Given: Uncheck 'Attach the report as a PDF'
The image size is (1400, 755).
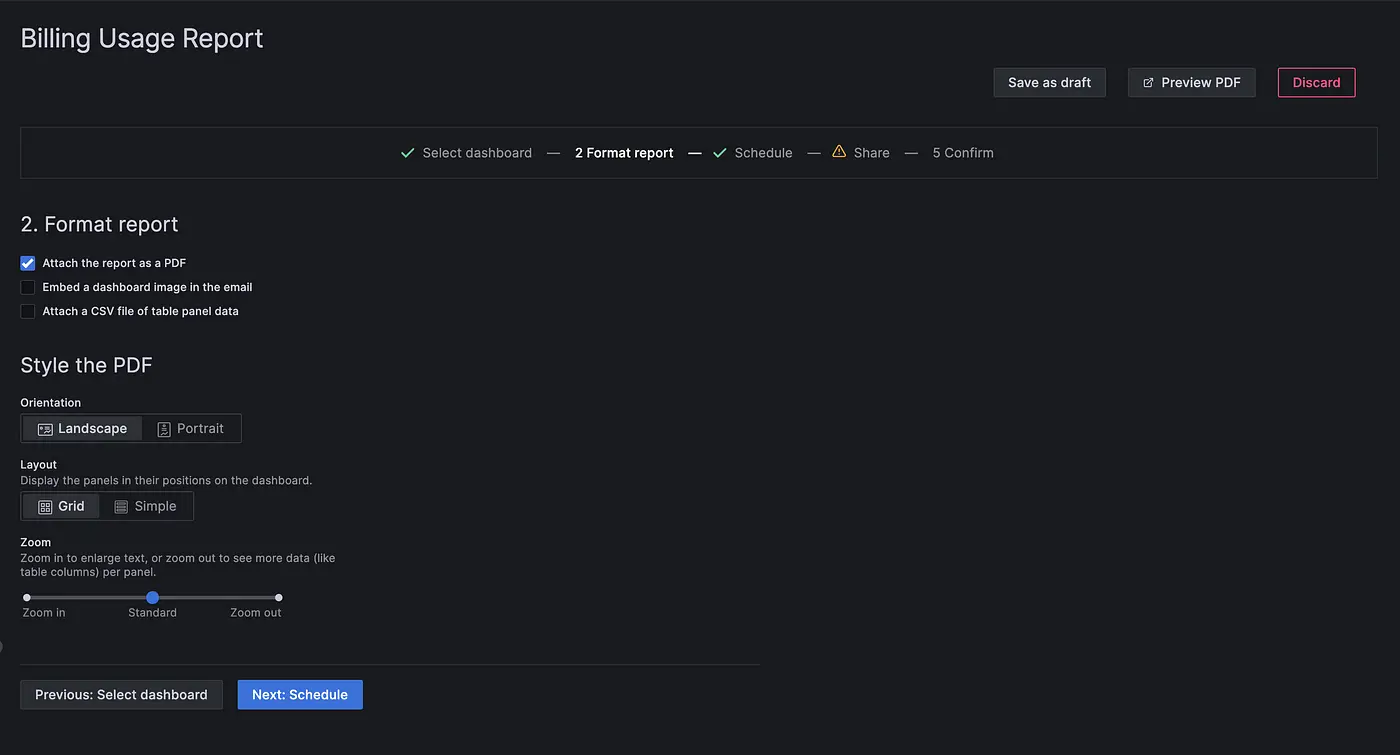Looking at the screenshot, I should [27, 262].
